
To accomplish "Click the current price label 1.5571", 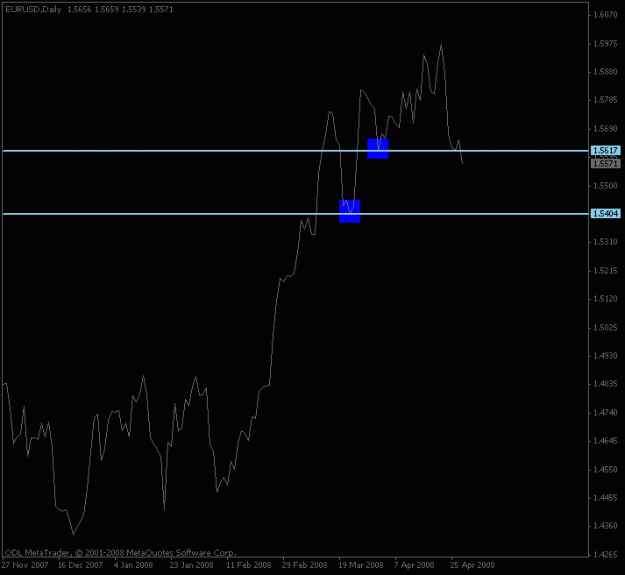I will click(605, 163).
